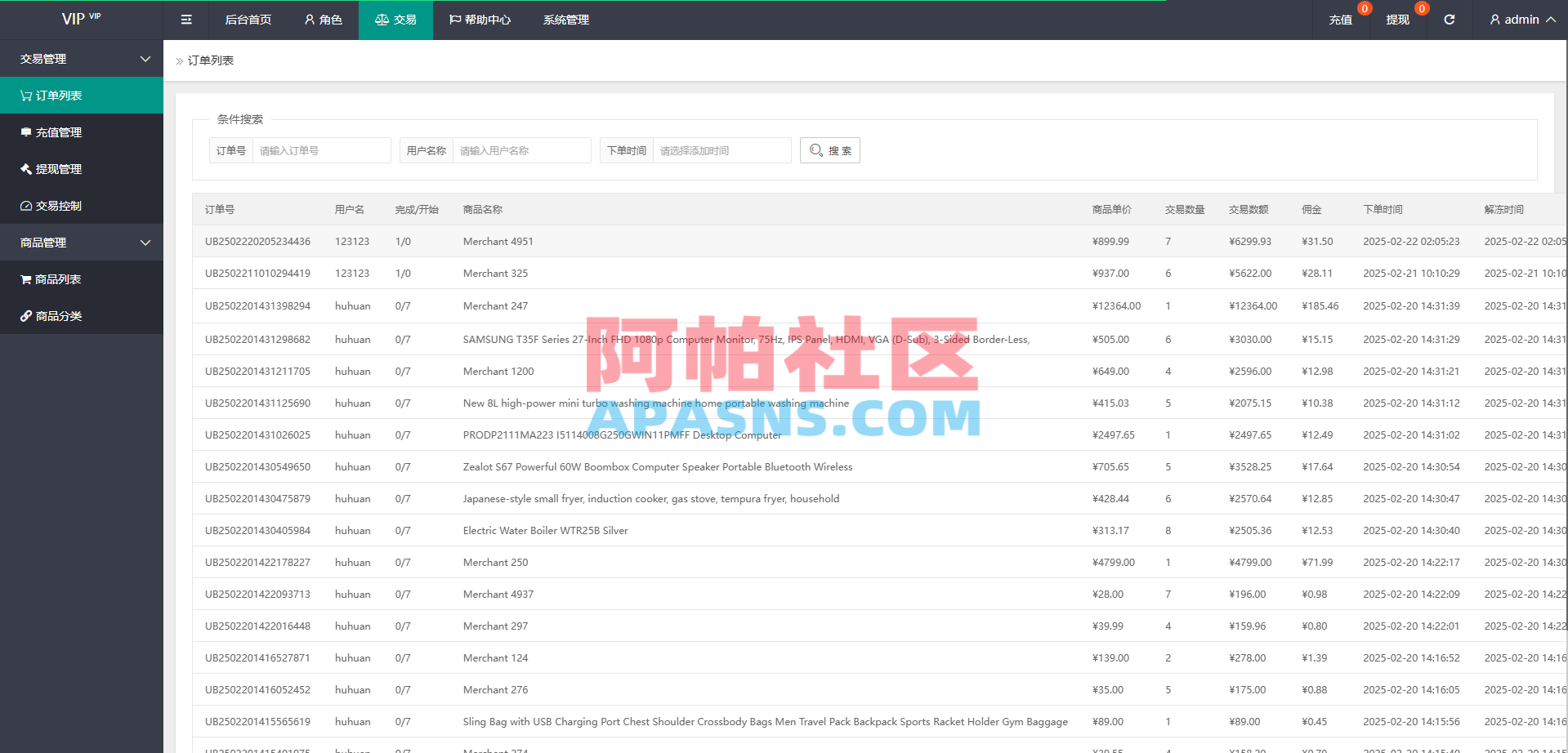Screen dimensions: 1568x753
Task: Click the sidebar hamburger toggle icon
Action: coord(185,19)
